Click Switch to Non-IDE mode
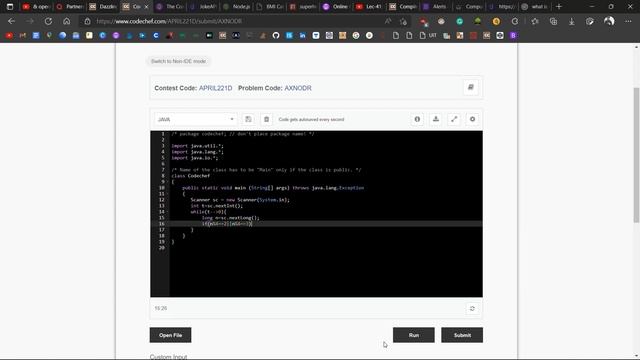Viewport: 640px width, 360px height. [x=178, y=61]
